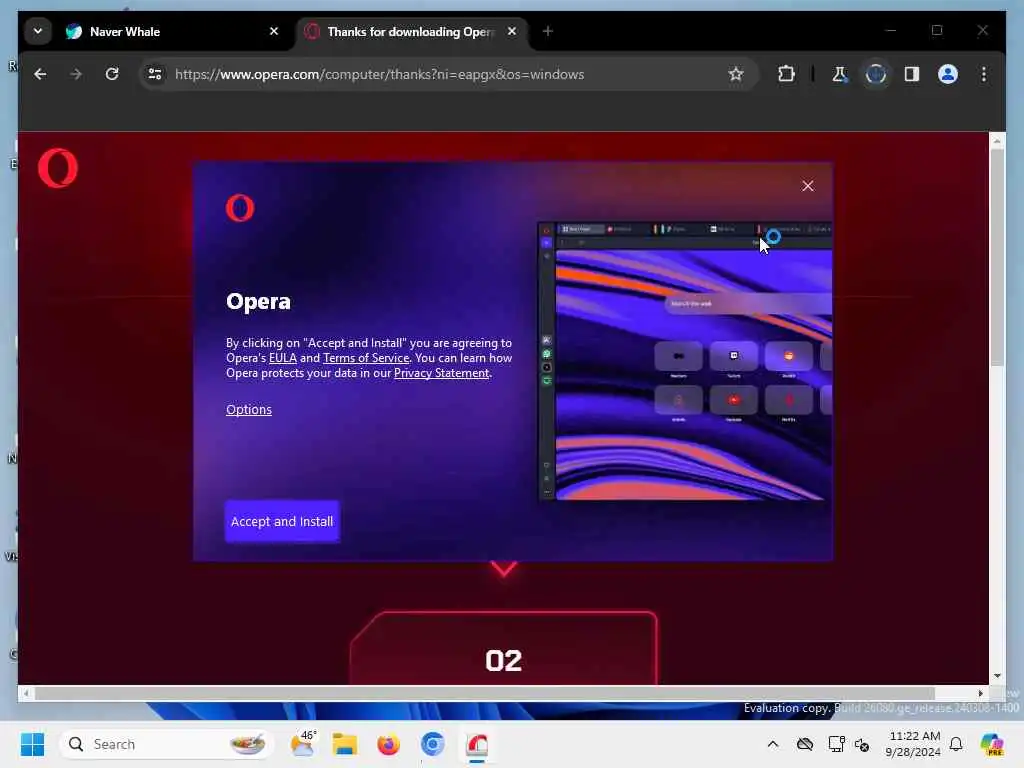
Task: Click the cloud sync tray icon
Action: (805, 744)
